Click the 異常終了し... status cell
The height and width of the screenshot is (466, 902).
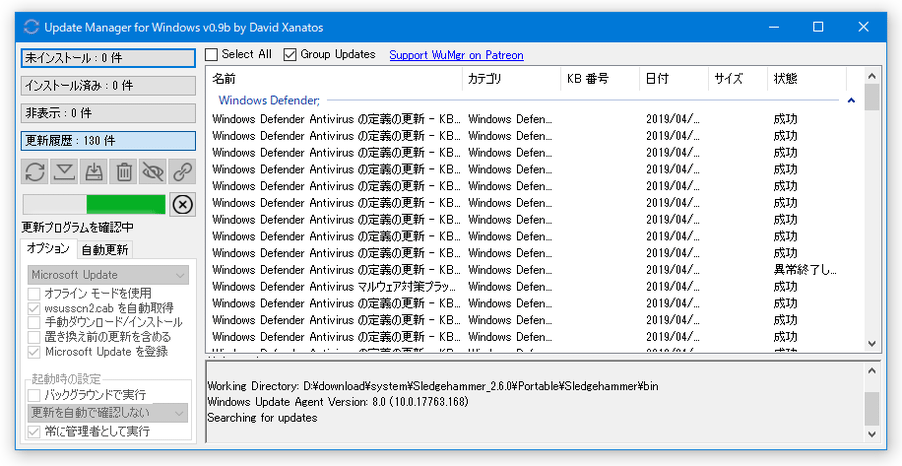coord(805,270)
